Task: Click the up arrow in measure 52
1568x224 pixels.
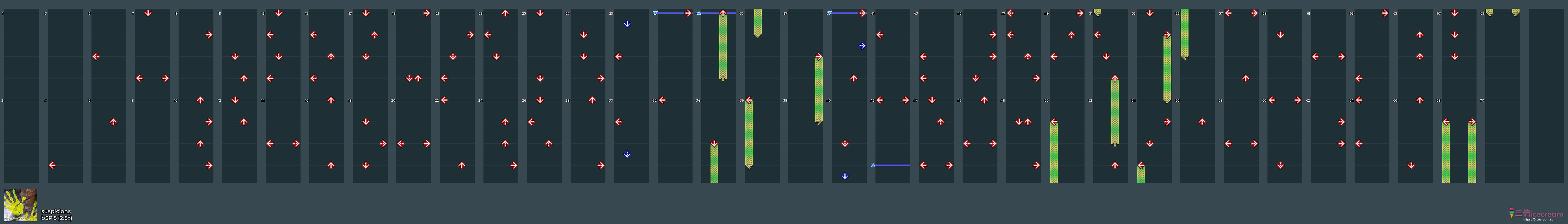Action: 1115,165
